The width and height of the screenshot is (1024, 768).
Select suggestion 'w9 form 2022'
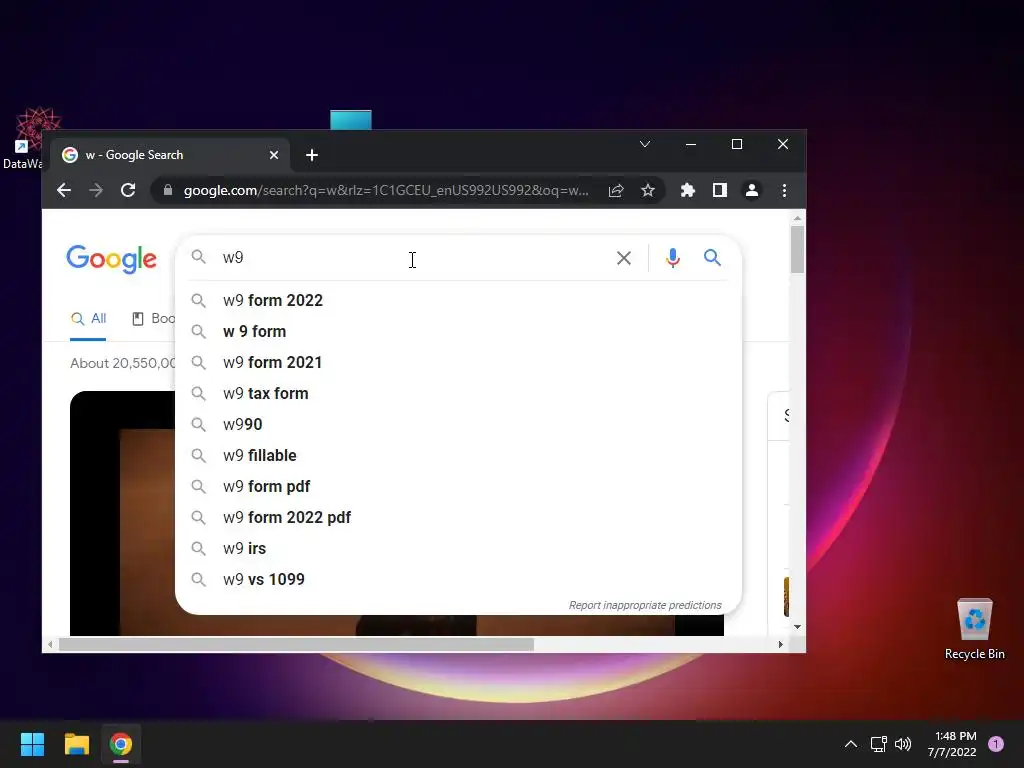click(x=458, y=300)
